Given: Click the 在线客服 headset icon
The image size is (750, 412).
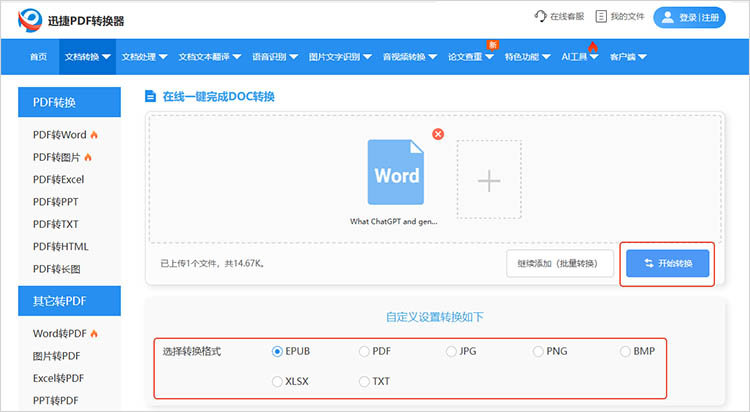Looking at the screenshot, I should [540, 16].
